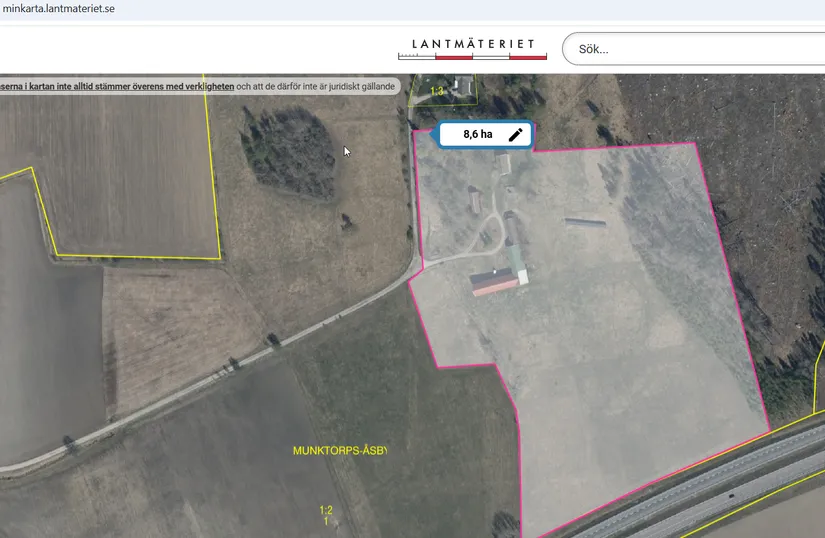The width and height of the screenshot is (825, 538).
Task: Click the tree grove in the field
Action: coord(290,153)
